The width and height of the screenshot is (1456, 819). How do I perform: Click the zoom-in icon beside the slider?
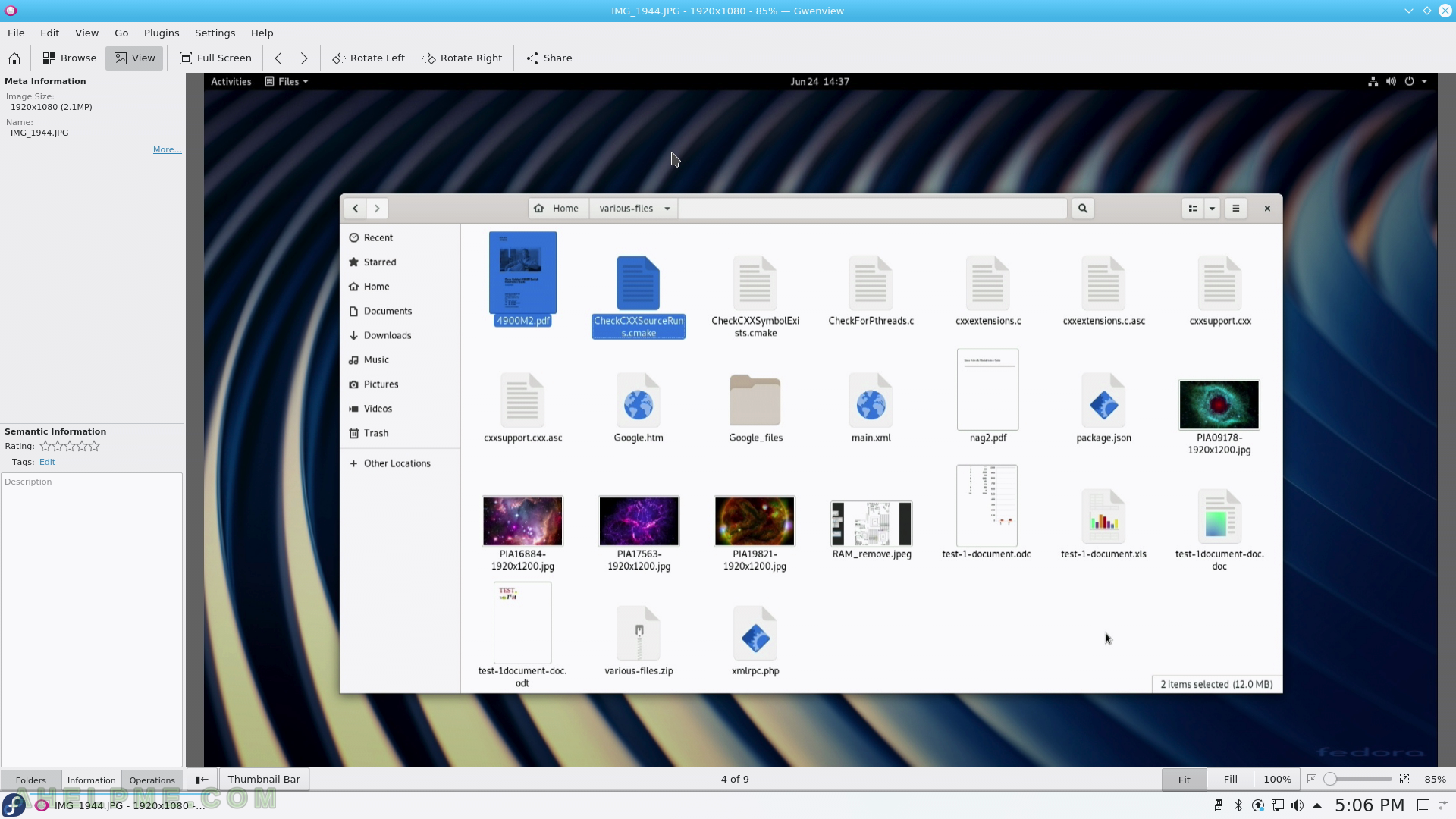tap(1404, 780)
